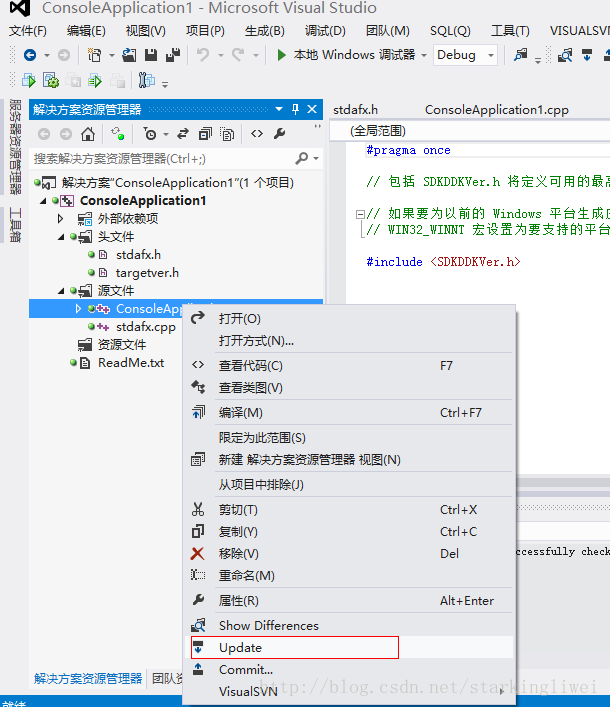Select 复制(Y) in context menu
This screenshot has height=707, width=610.
349,532
